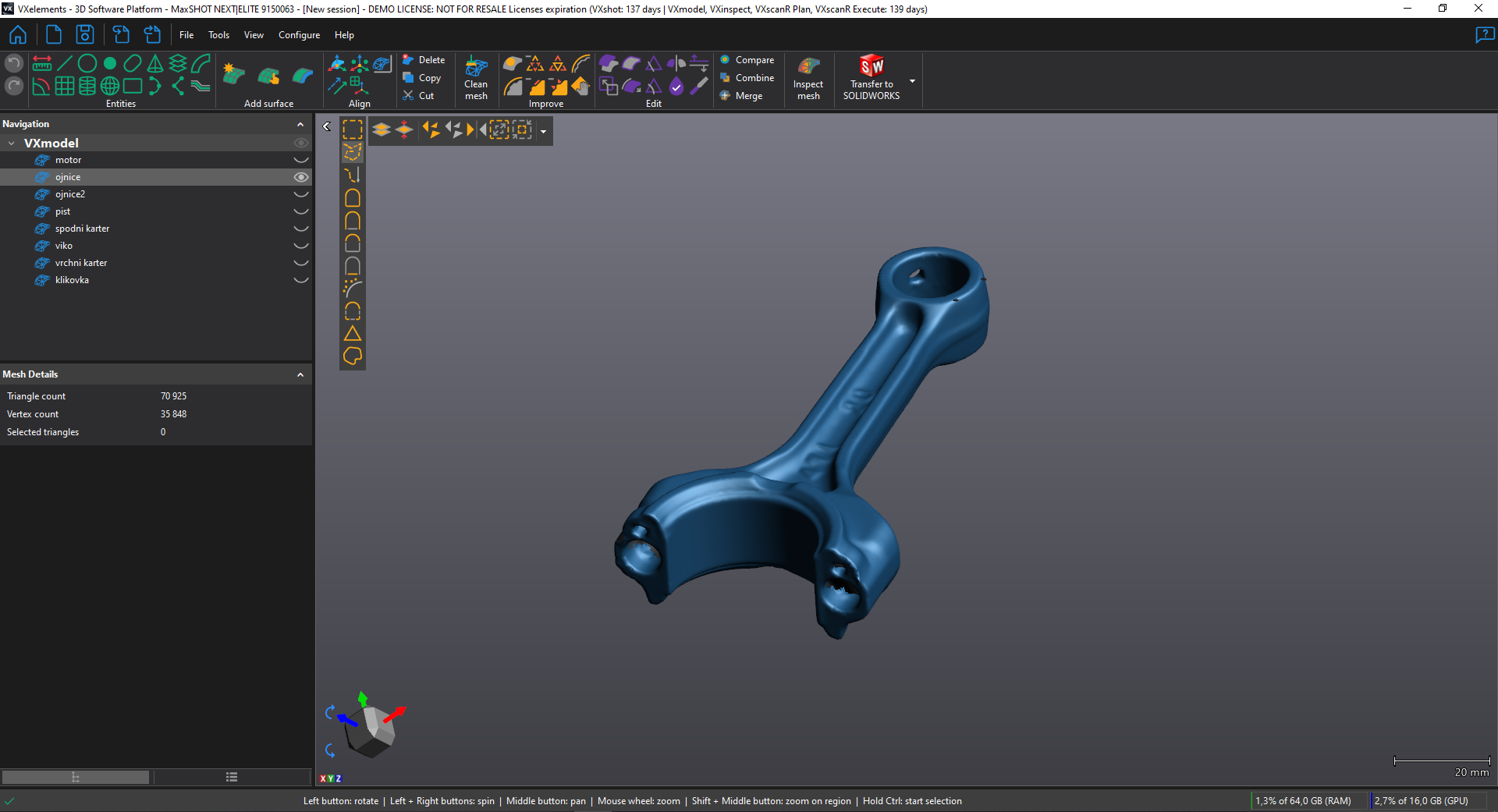
Task: Open the Inspect mesh tool
Action: [808, 78]
